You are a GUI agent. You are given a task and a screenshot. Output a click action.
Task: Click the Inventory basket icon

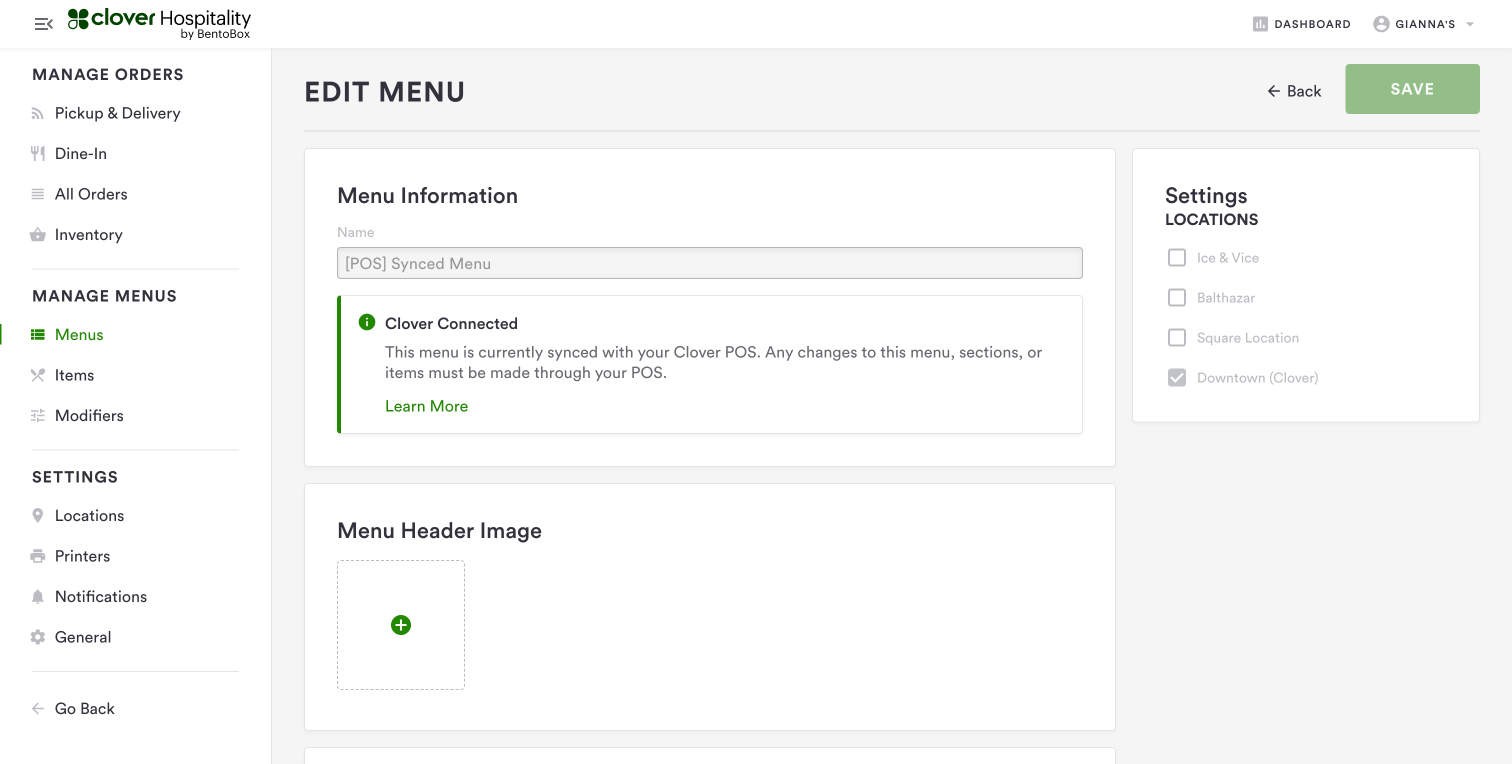pyautogui.click(x=38, y=235)
